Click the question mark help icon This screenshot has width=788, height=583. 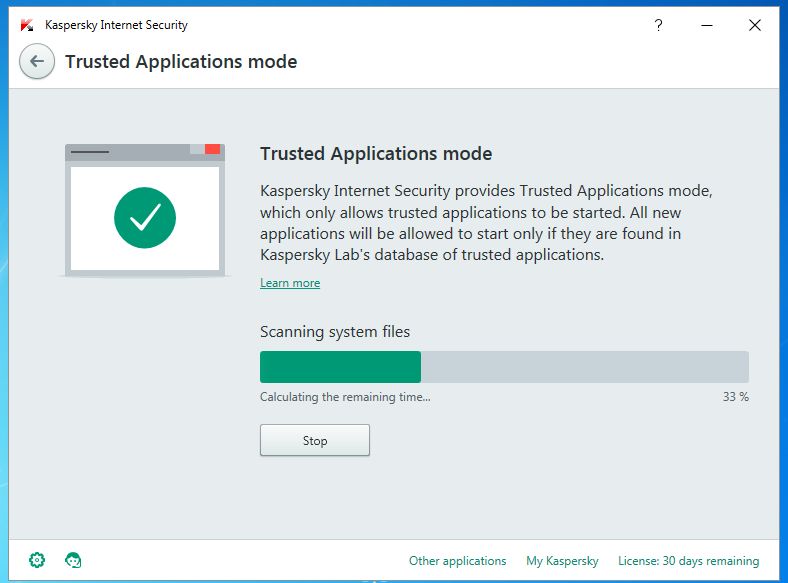(x=658, y=25)
